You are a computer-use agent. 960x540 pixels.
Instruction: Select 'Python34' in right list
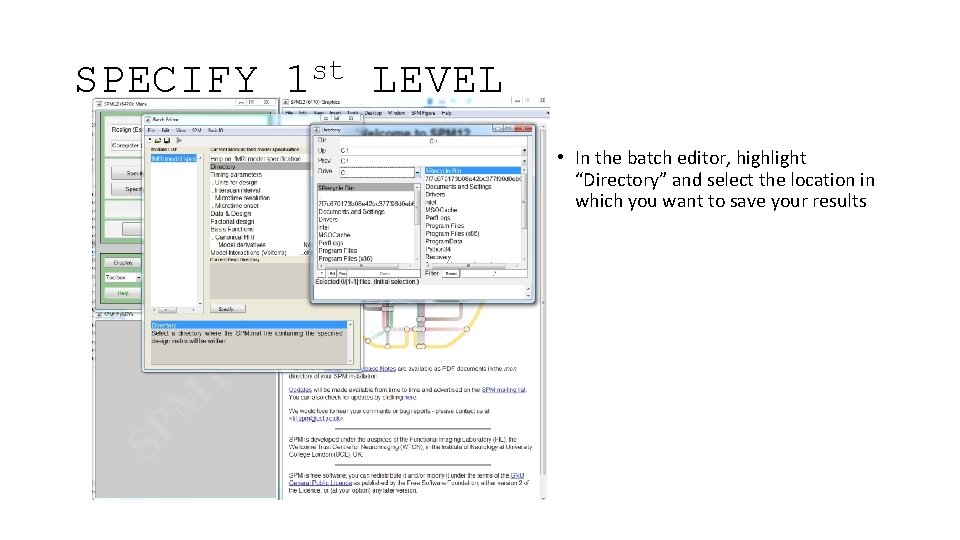(438, 250)
